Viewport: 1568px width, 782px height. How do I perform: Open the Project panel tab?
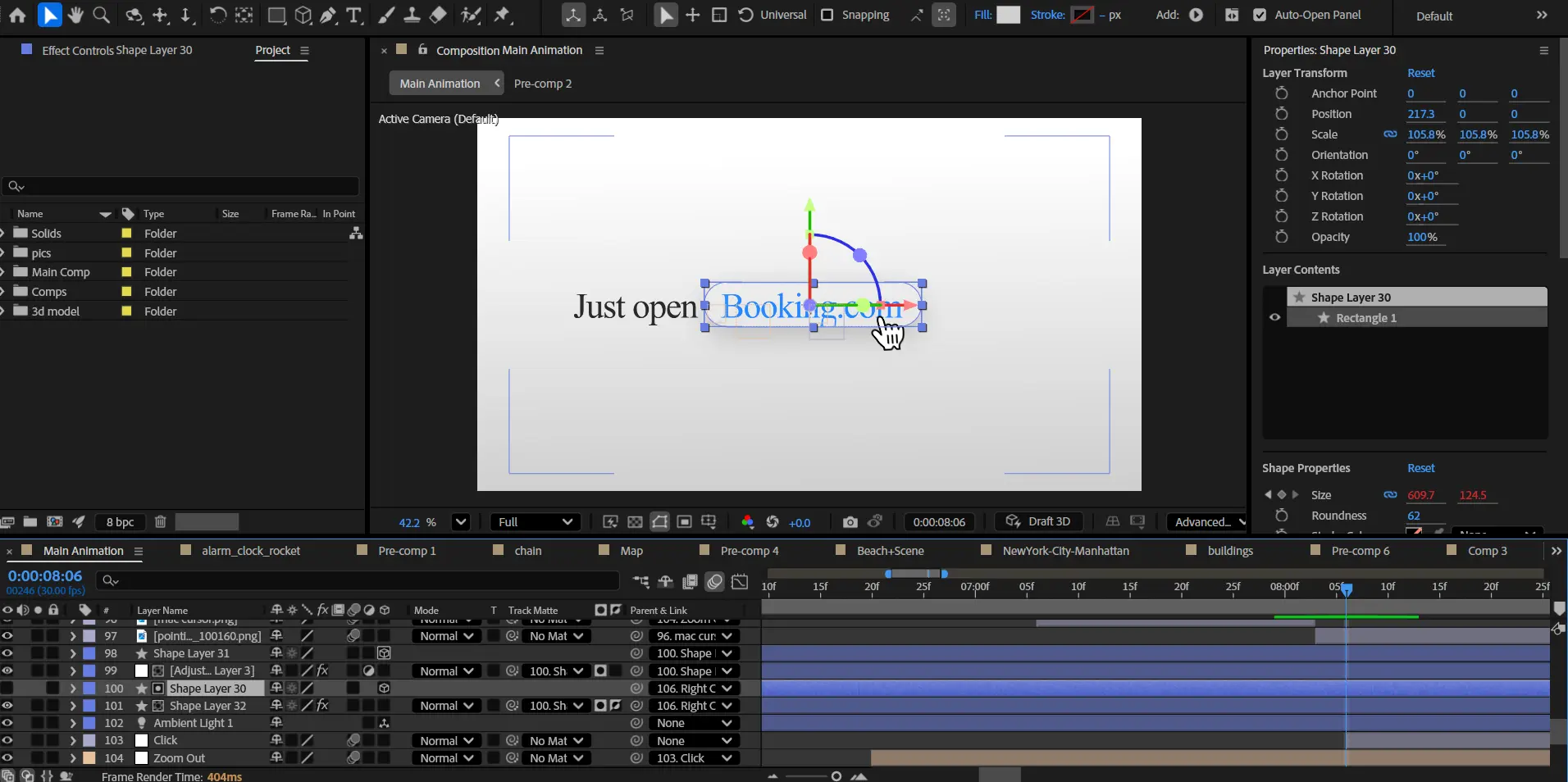(272, 50)
